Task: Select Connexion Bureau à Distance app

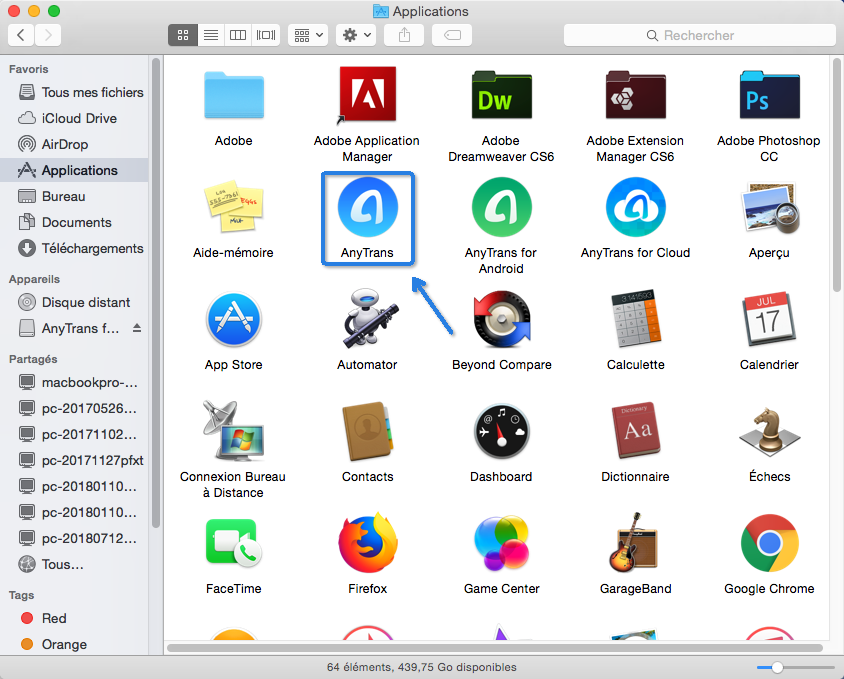Action: point(233,431)
